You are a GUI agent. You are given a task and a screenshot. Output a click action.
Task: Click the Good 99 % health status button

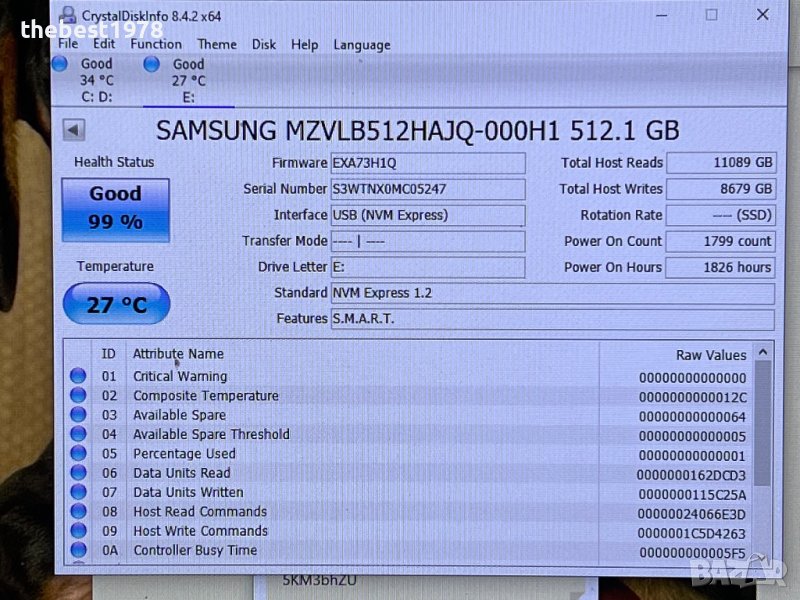point(115,209)
